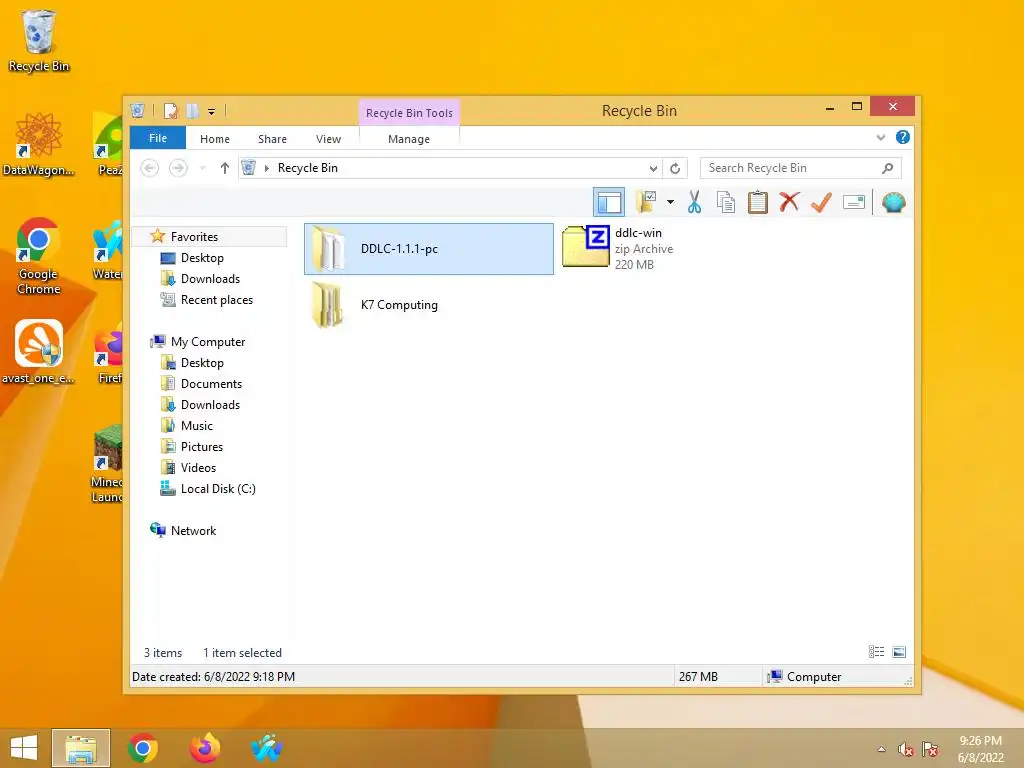Select the avast_one desktop installer icon
Image resolution: width=1024 pixels, height=768 pixels.
(x=39, y=351)
